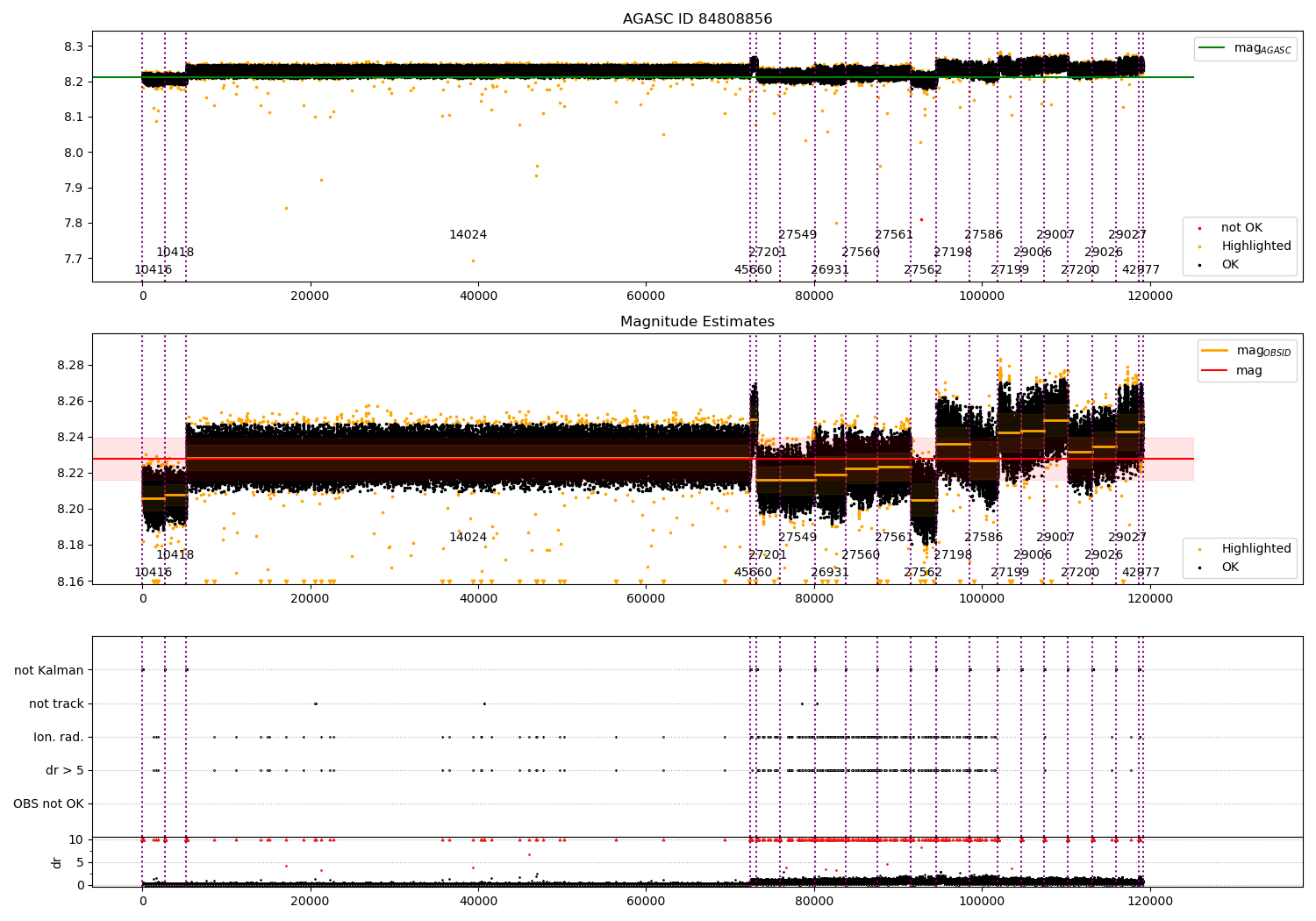Select the 'dr > 5' axis label
This screenshot has height=921, width=1316.
click(65, 770)
